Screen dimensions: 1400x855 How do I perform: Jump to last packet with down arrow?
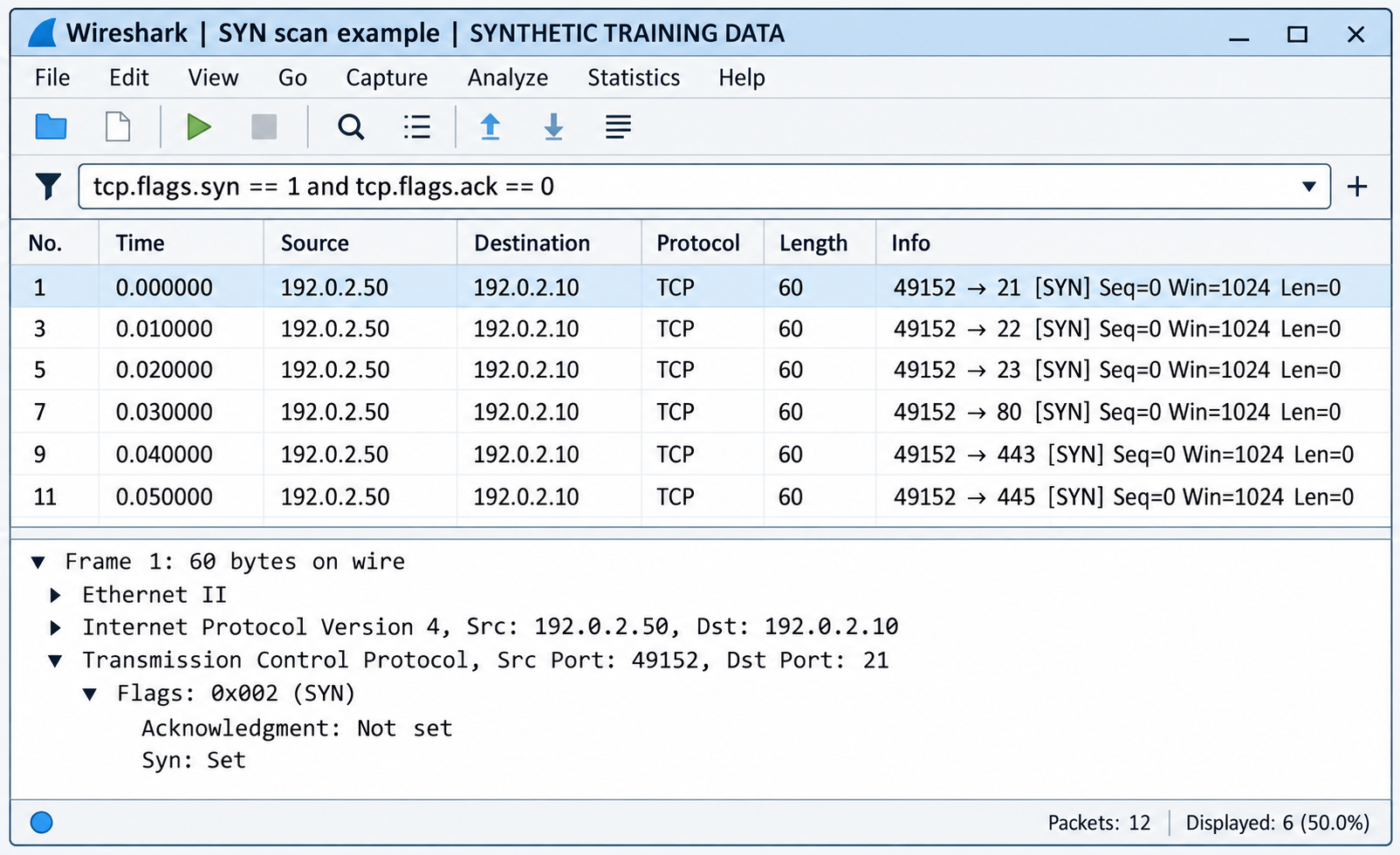tap(553, 127)
